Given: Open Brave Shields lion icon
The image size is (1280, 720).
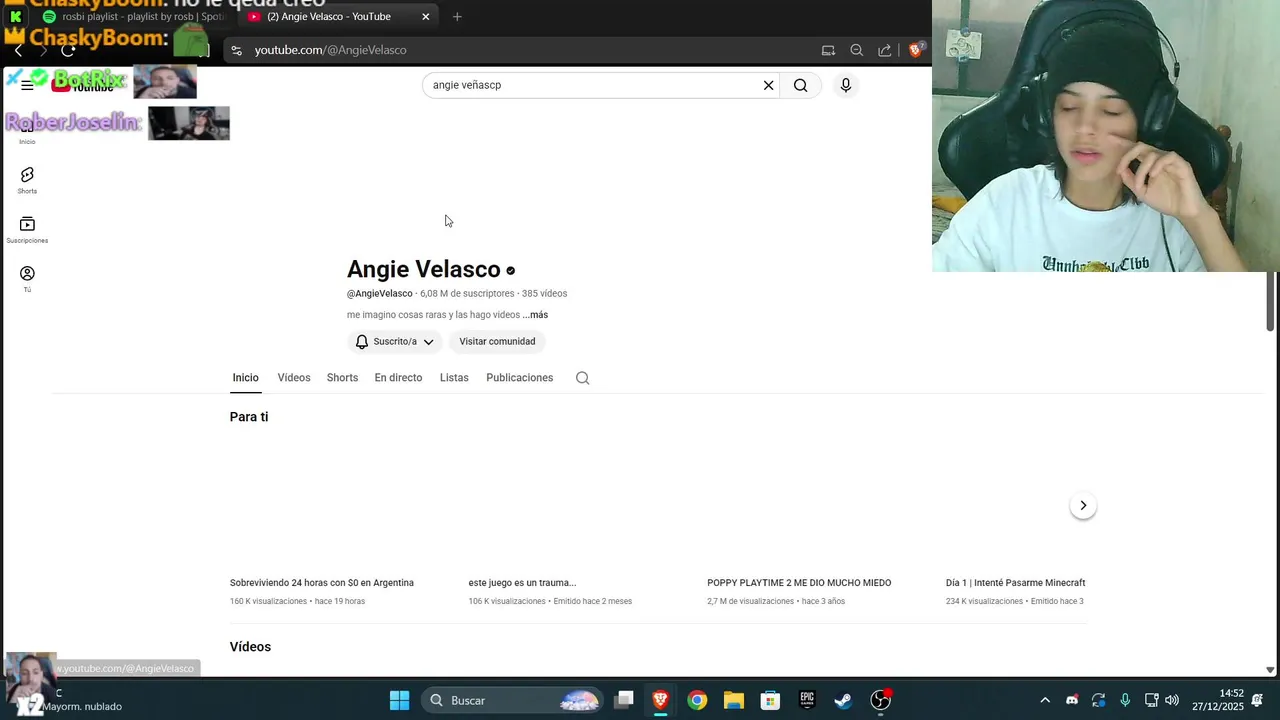Looking at the screenshot, I should click(x=916, y=49).
